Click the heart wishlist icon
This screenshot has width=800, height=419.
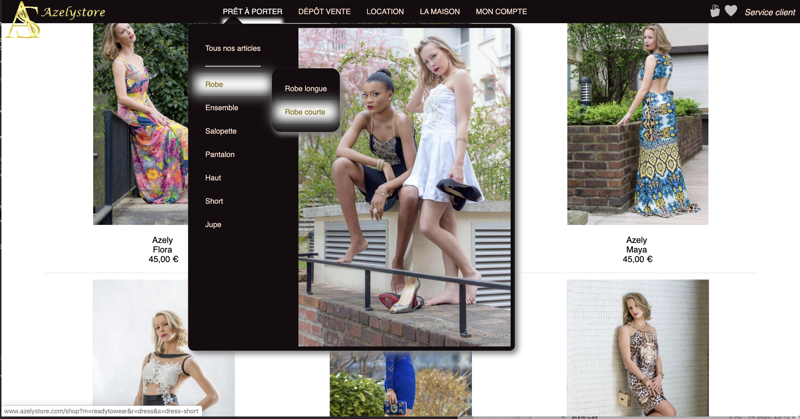(731, 11)
